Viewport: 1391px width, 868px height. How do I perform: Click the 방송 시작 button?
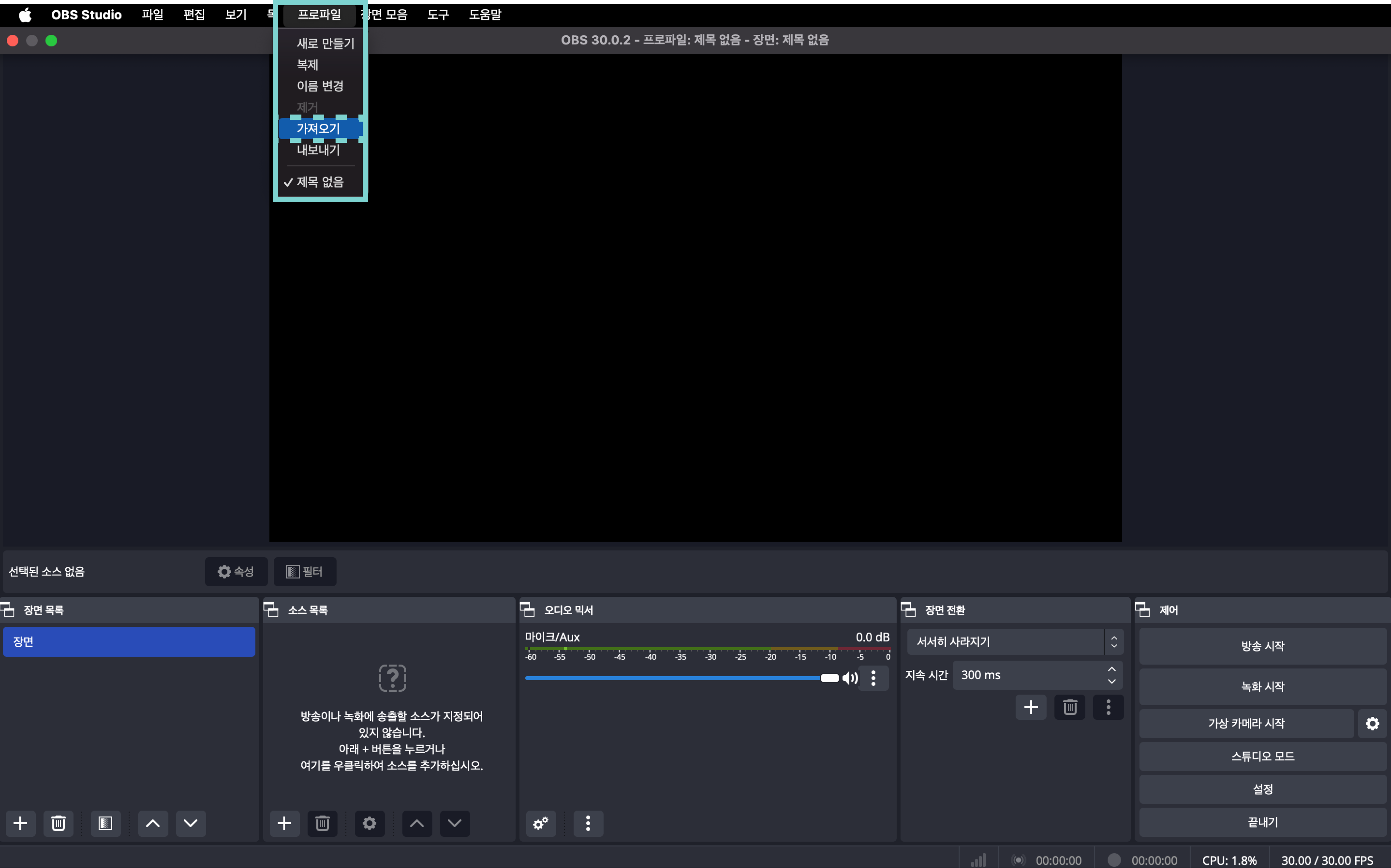click(x=1262, y=646)
